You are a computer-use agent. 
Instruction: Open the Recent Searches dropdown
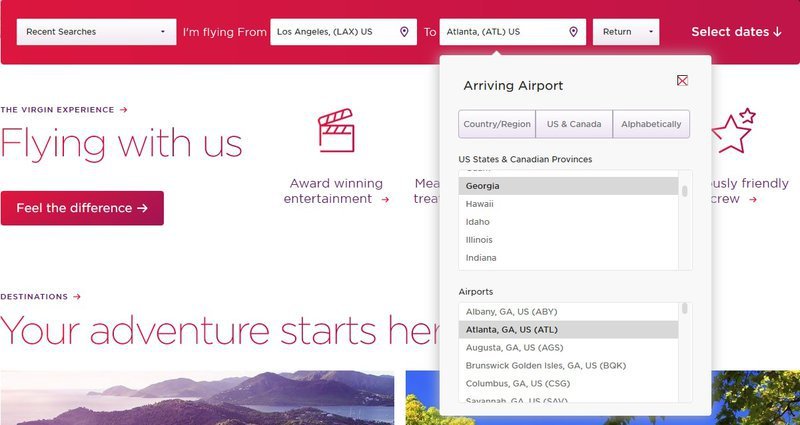pyautogui.click(x=96, y=32)
